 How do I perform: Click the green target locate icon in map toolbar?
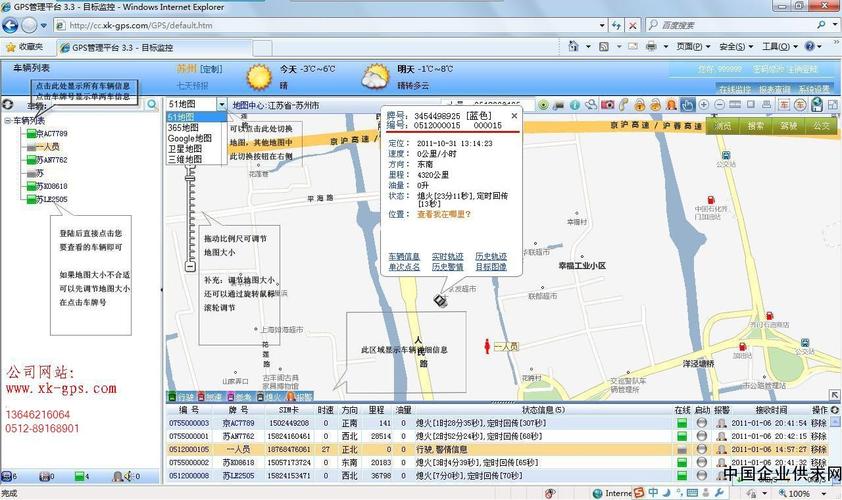click(543, 105)
